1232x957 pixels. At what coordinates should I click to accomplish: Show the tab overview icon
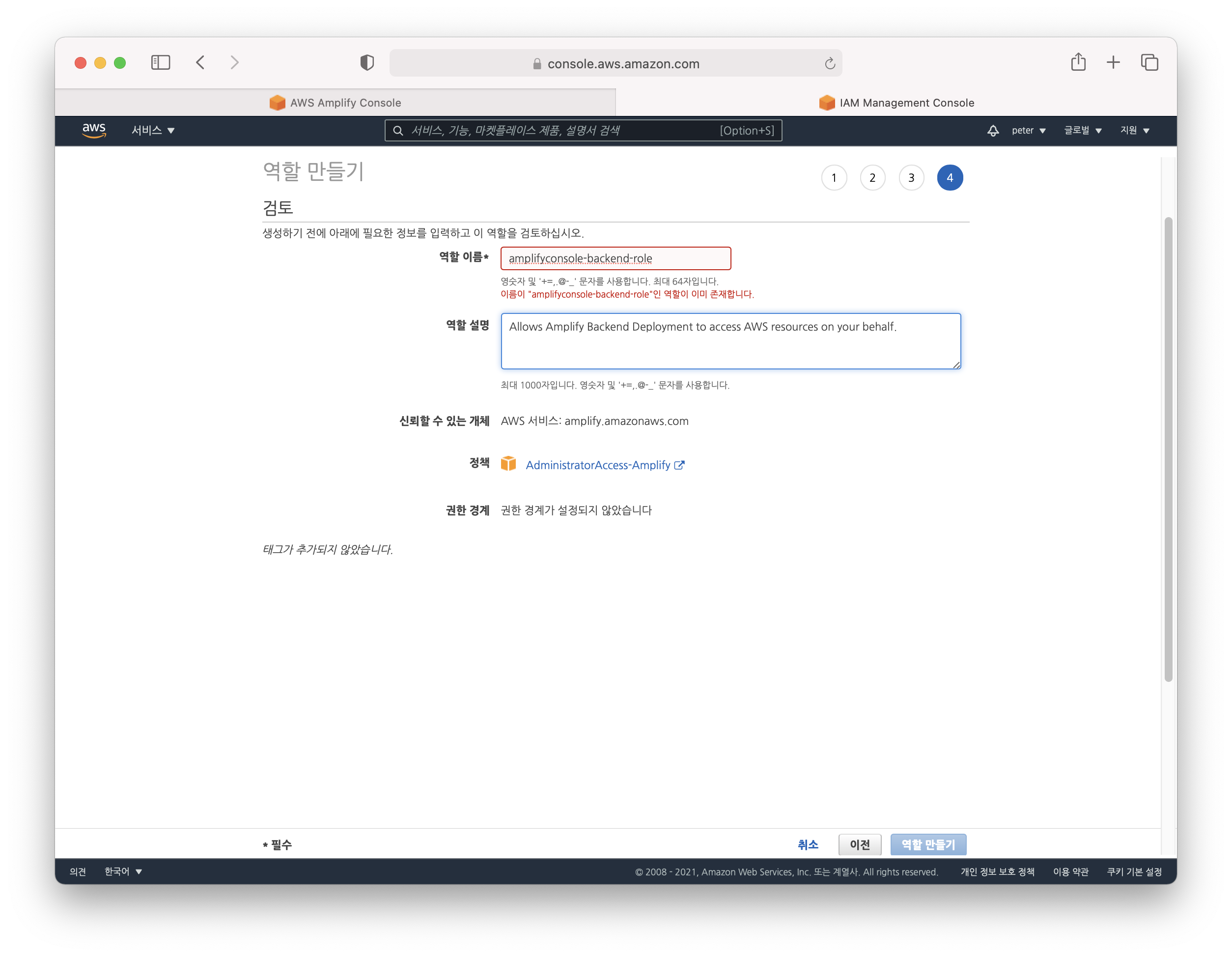1149,62
